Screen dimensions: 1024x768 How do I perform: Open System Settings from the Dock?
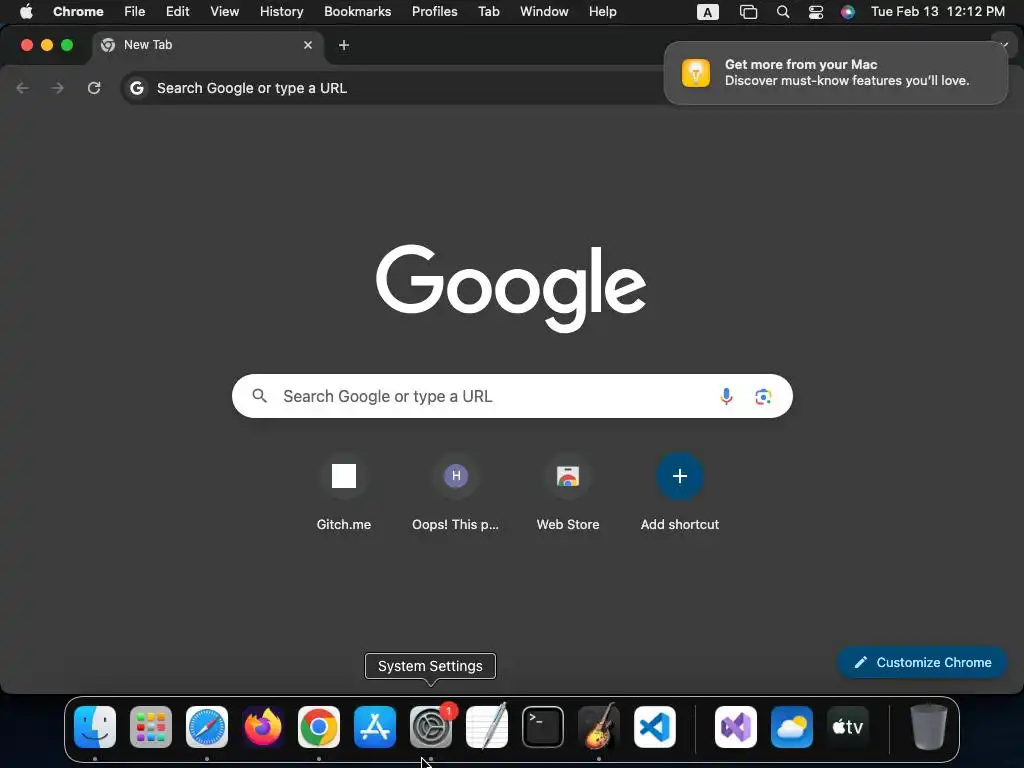pyautogui.click(x=431, y=727)
